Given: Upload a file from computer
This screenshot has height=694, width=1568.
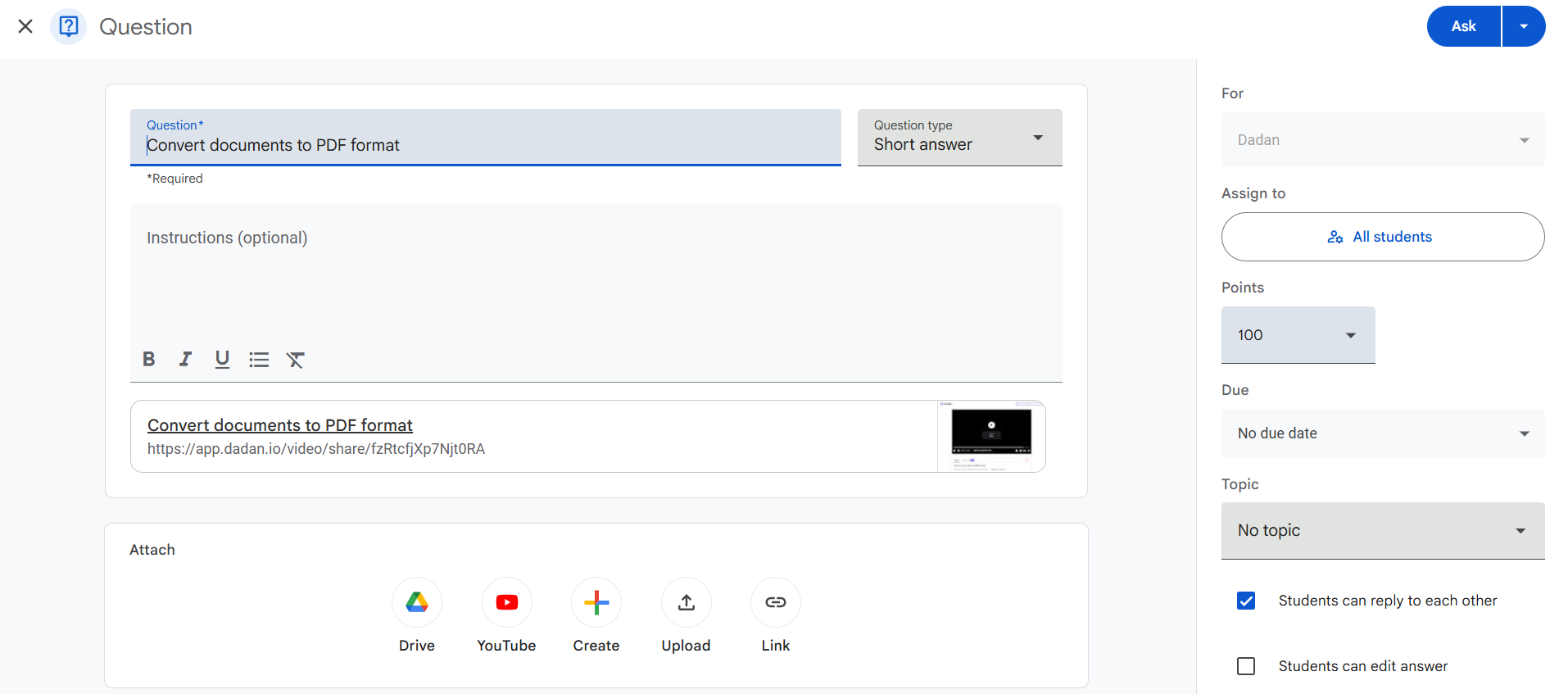Looking at the screenshot, I should coord(686,603).
